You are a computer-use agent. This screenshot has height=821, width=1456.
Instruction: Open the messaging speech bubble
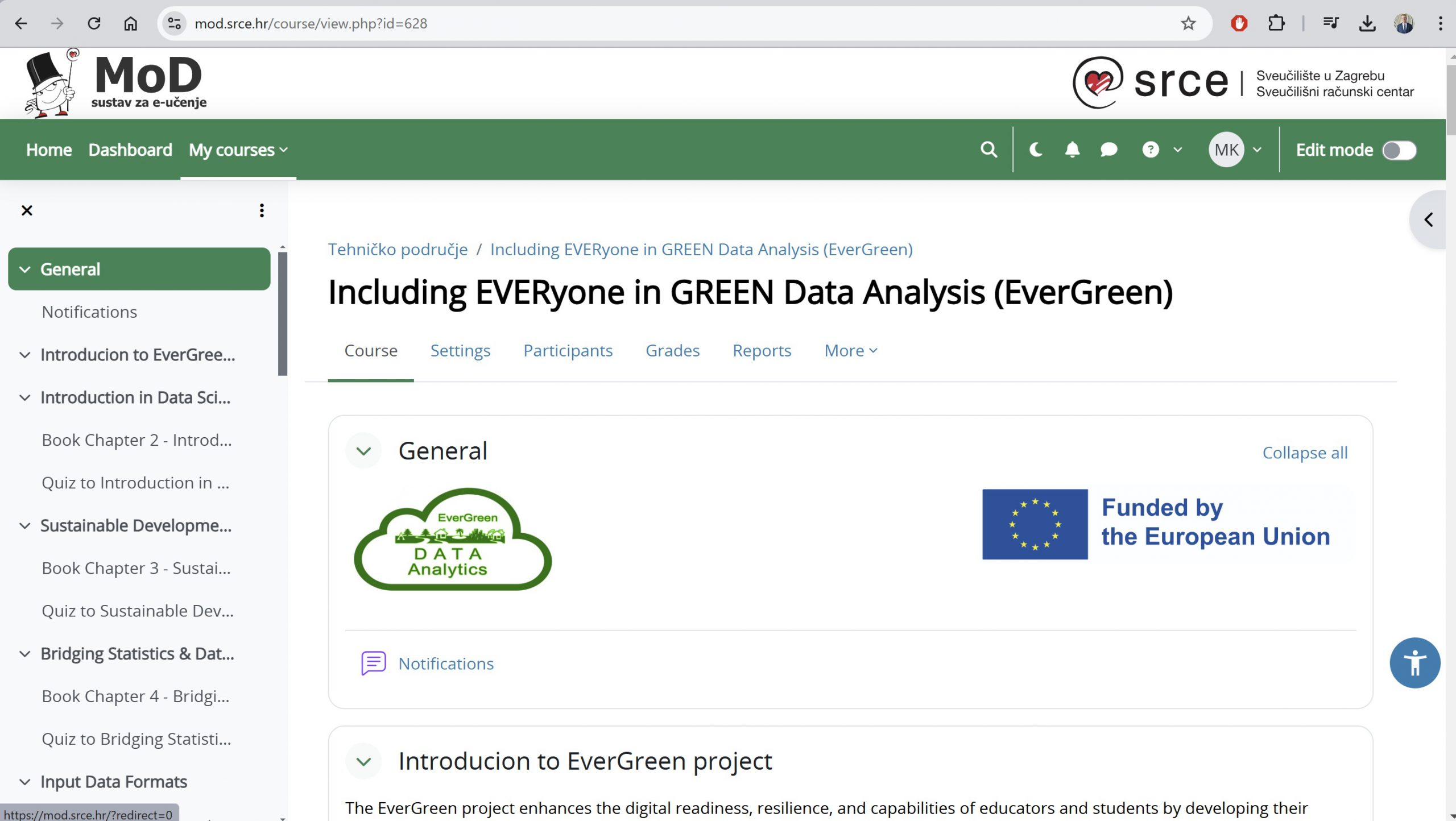tap(1108, 150)
